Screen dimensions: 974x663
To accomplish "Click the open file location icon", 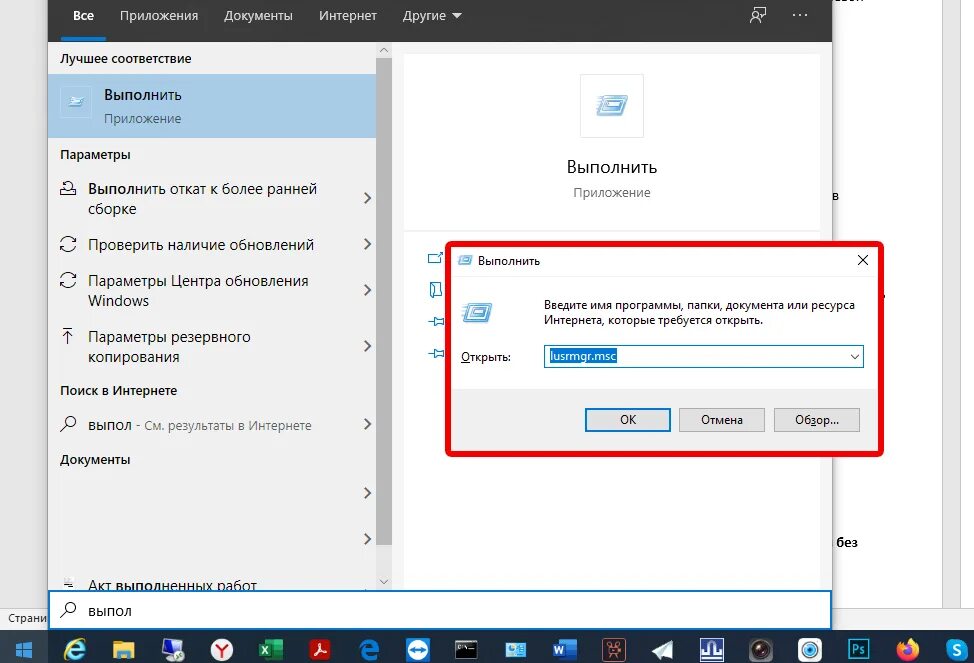I will click(434, 290).
